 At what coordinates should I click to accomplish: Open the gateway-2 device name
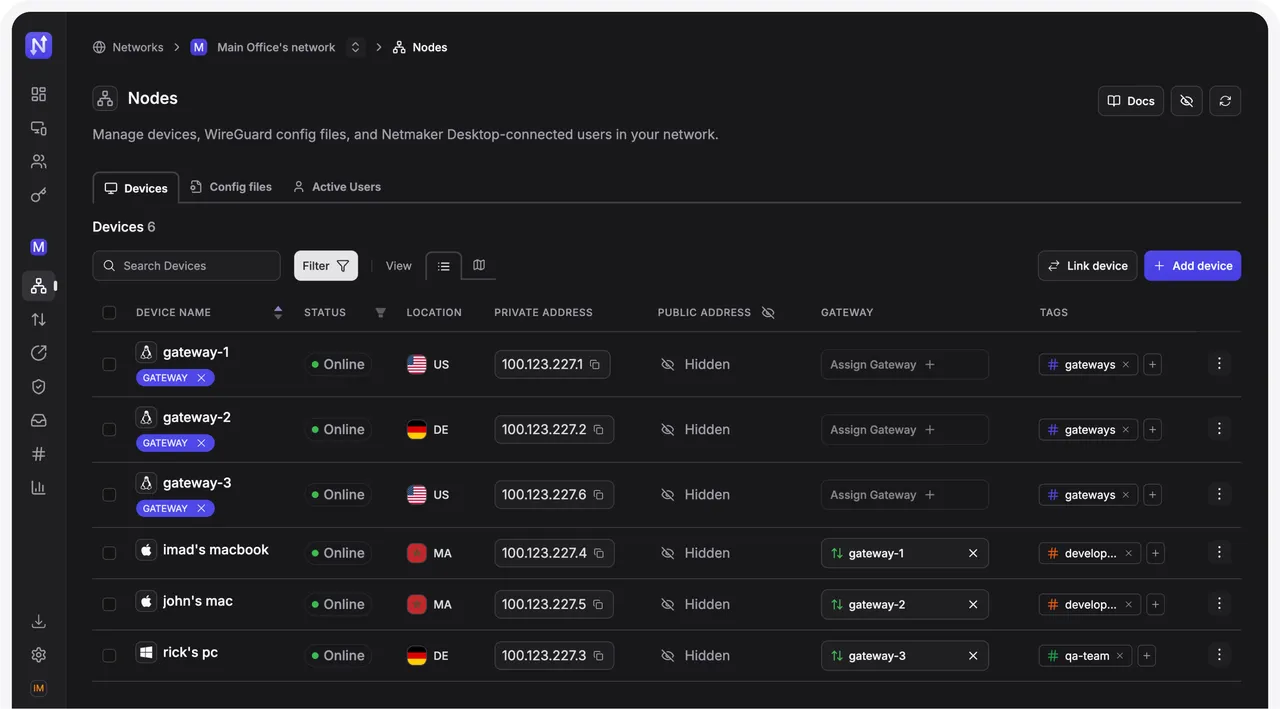[x=197, y=417]
